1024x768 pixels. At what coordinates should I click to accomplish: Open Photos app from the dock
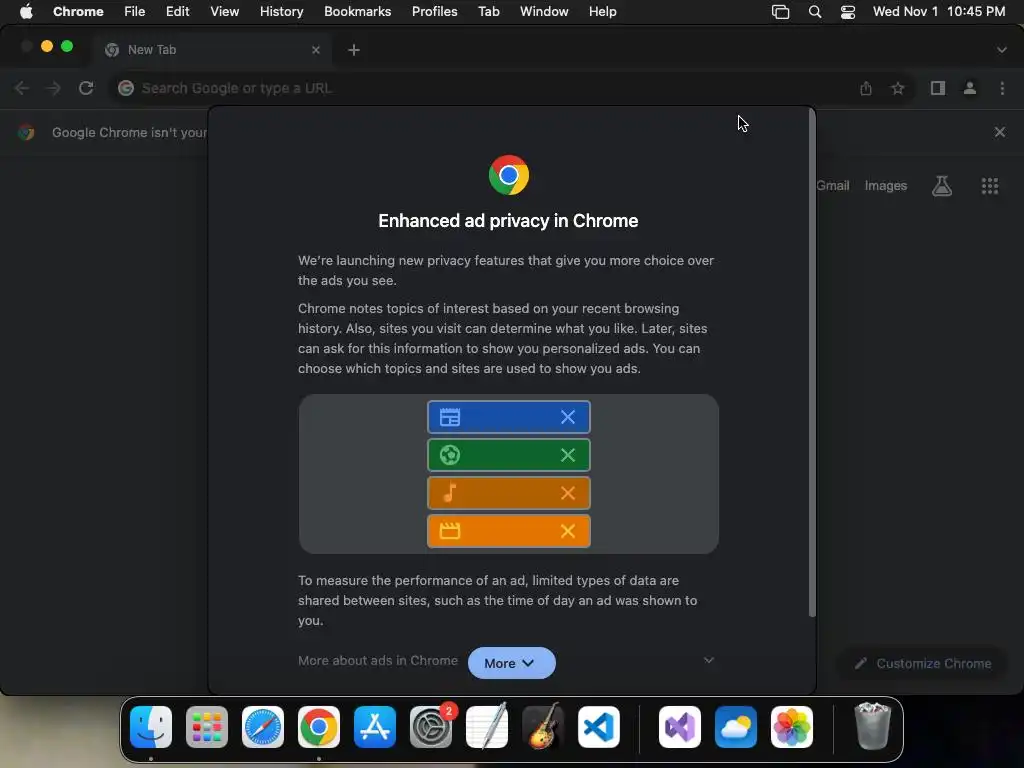792,727
